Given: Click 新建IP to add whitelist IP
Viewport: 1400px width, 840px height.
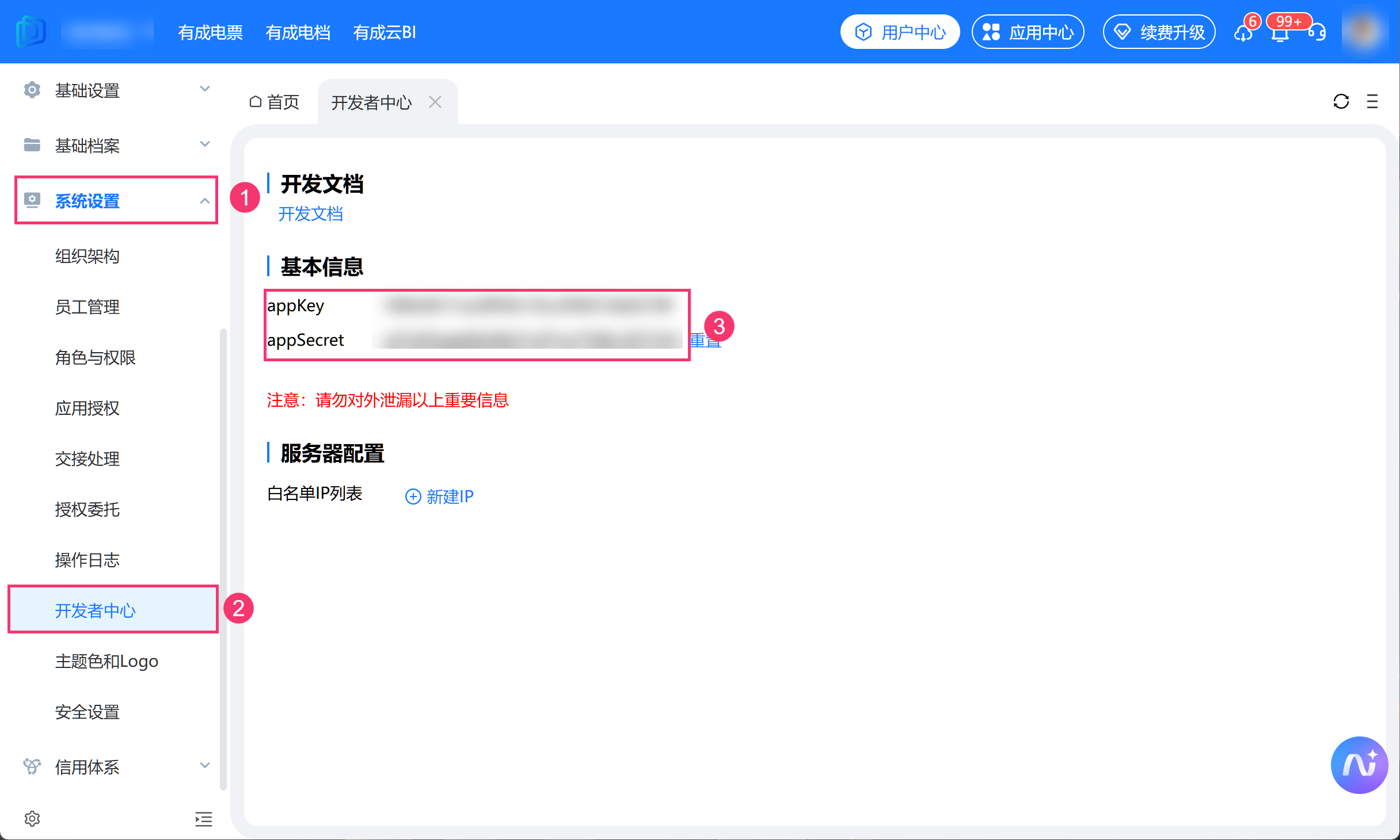Looking at the screenshot, I should click(440, 497).
